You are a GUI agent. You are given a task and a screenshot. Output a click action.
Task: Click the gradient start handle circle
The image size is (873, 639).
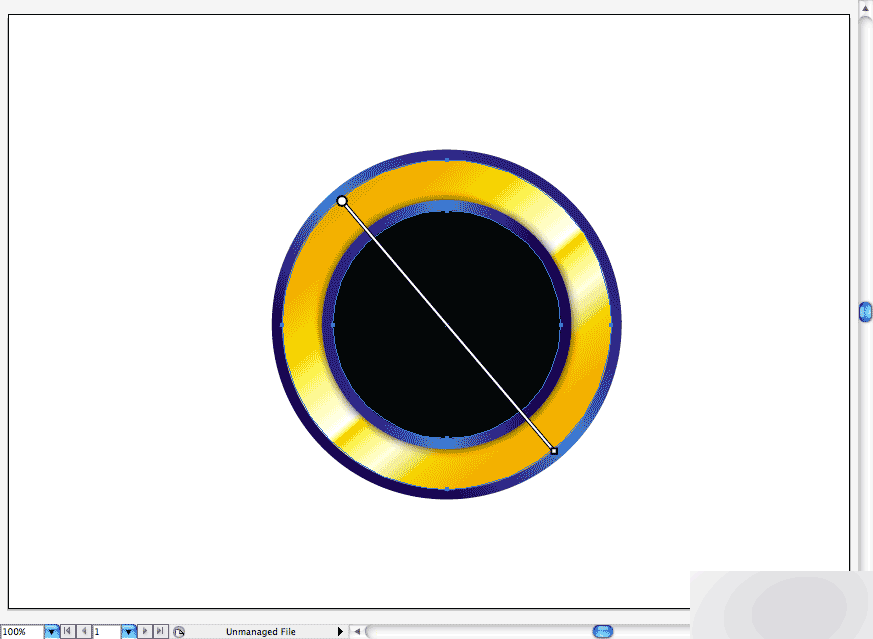click(x=342, y=201)
